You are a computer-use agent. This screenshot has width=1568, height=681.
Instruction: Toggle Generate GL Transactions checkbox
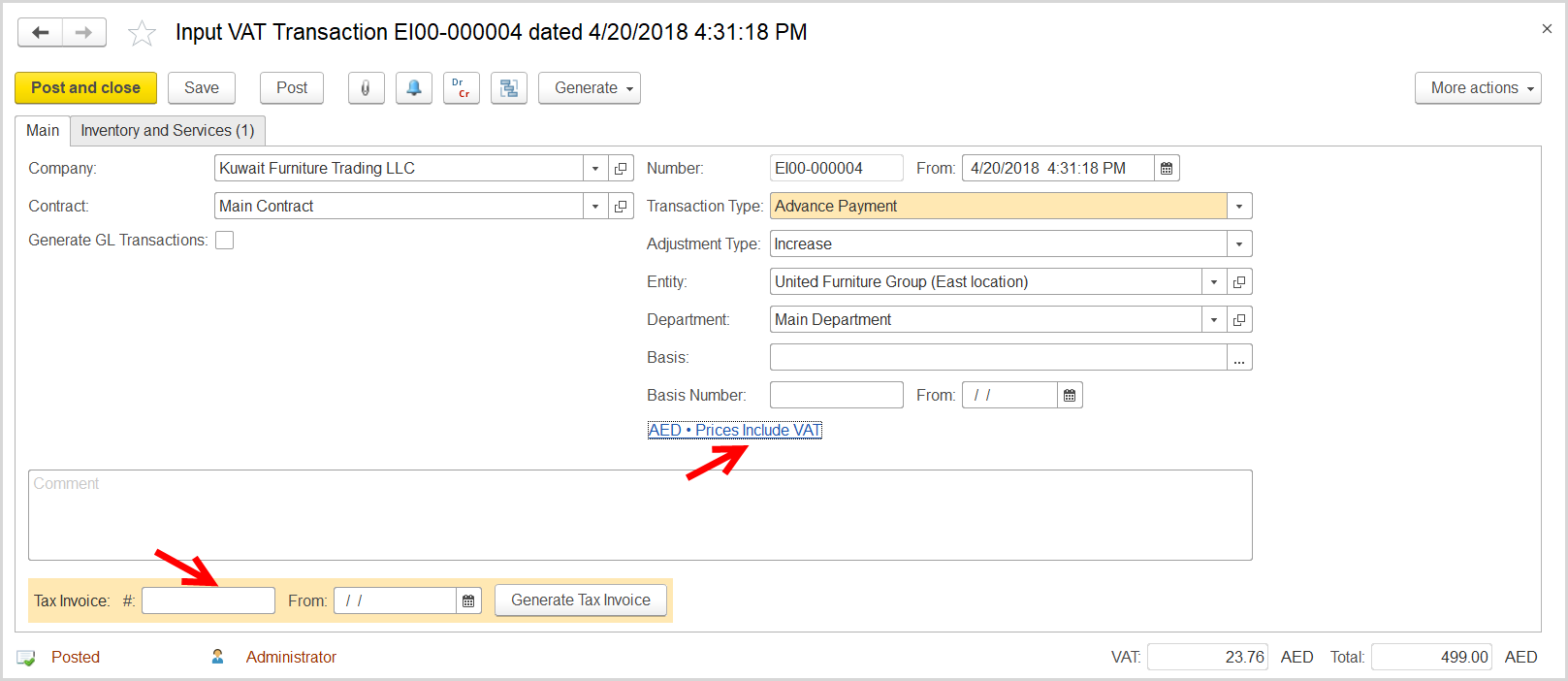point(224,240)
